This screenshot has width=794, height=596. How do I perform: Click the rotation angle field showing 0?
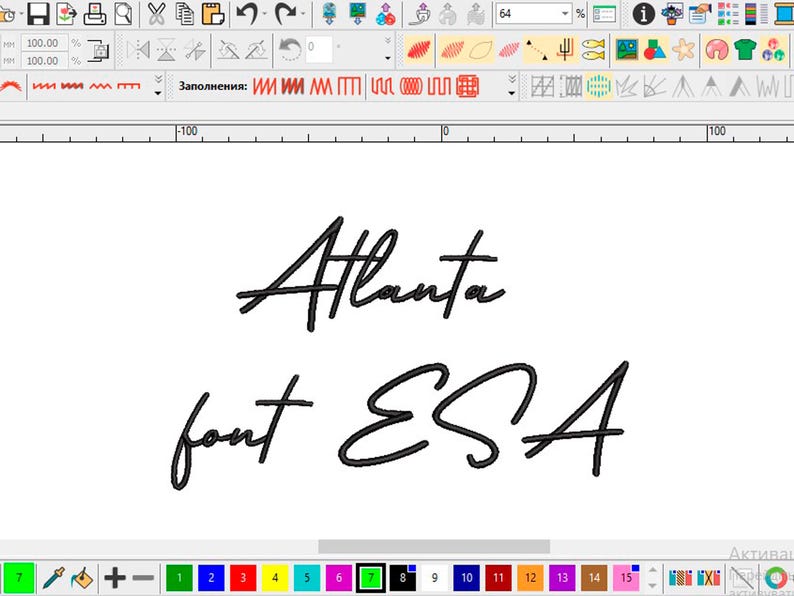point(319,49)
